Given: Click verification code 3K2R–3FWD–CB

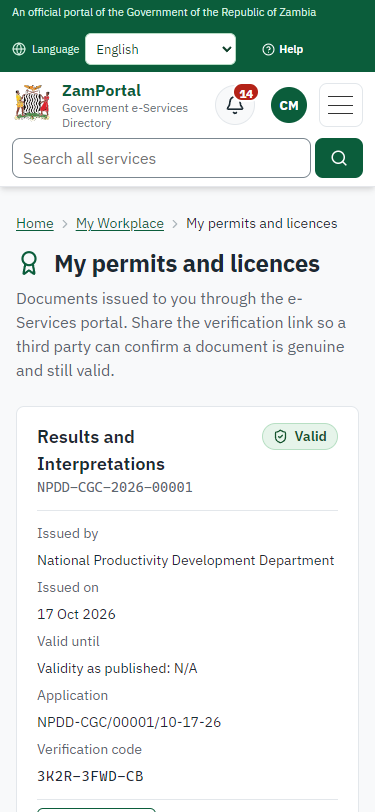Looking at the screenshot, I should [x=90, y=776].
